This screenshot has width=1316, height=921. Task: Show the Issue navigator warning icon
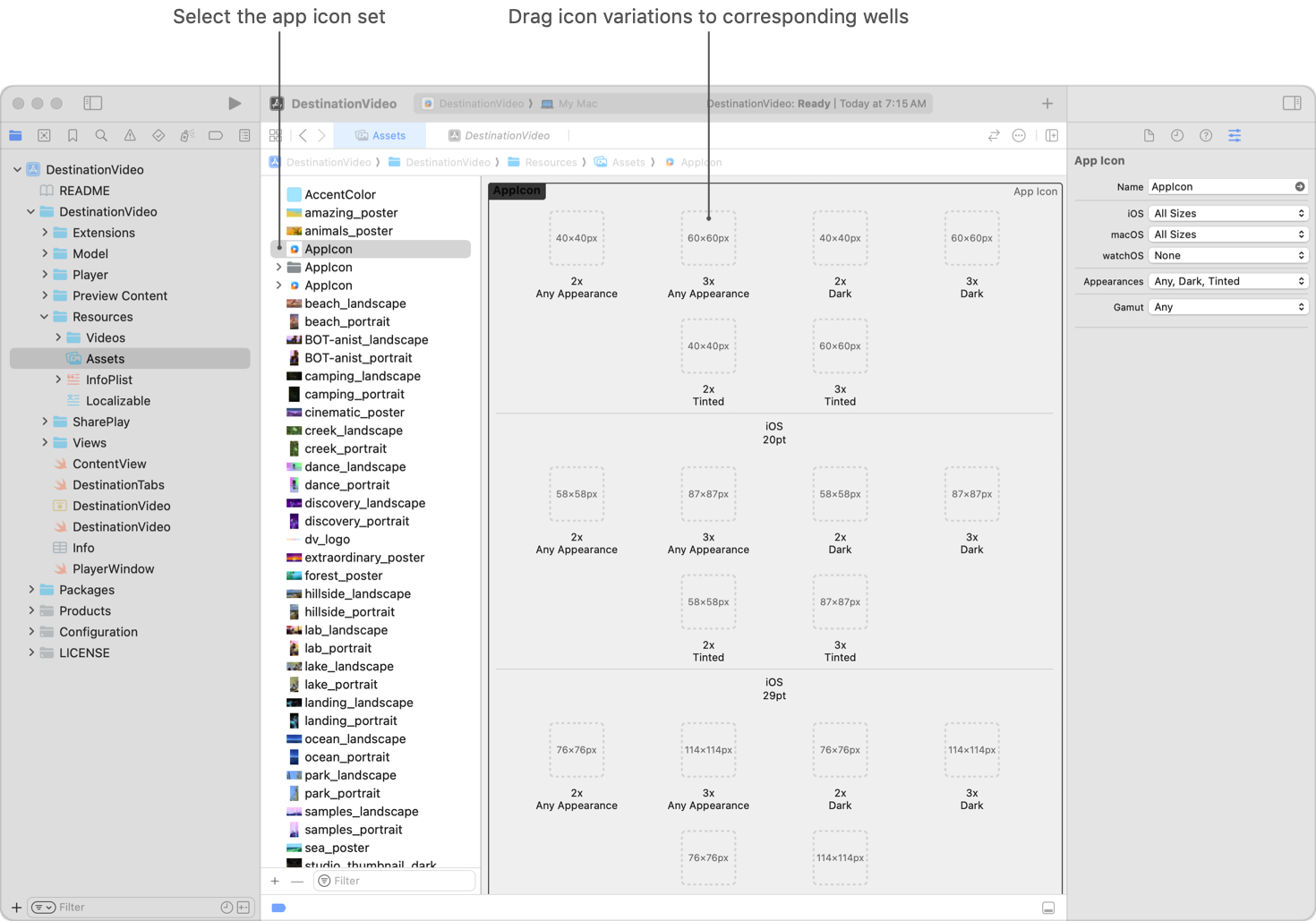pyautogui.click(x=130, y=136)
